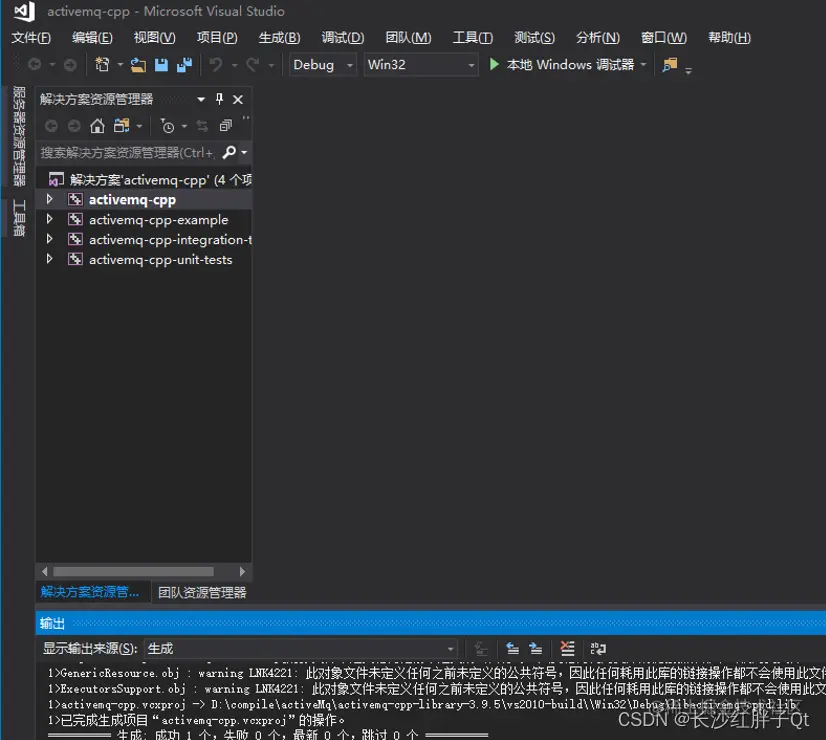The image size is (826, 740).
Task: Open the debugger target dropdown arrow
Action: (643, 65)
